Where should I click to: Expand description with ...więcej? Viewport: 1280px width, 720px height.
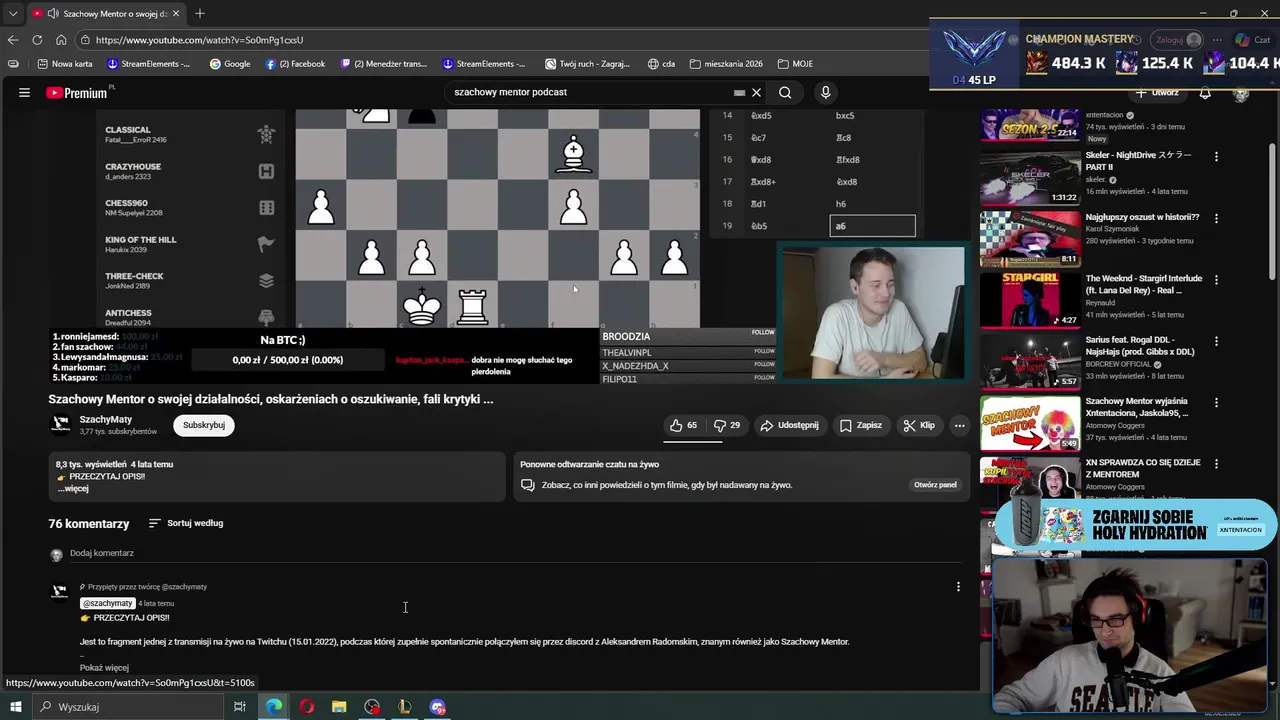click(x=73, y=488)
